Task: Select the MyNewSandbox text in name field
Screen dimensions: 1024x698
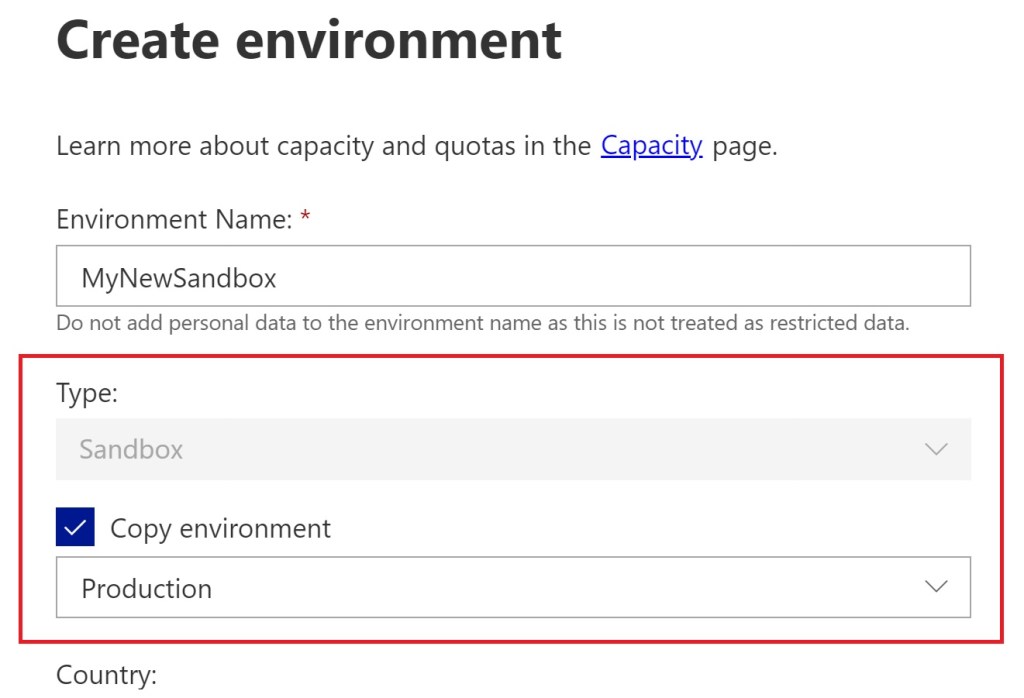Action: point(179,278)
